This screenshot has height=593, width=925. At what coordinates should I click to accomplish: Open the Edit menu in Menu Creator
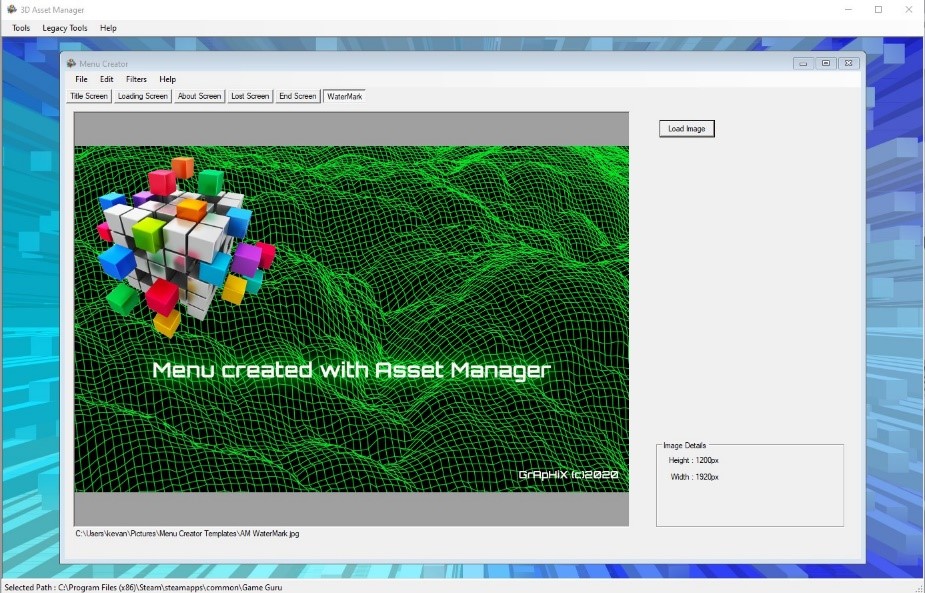(106, 79)
